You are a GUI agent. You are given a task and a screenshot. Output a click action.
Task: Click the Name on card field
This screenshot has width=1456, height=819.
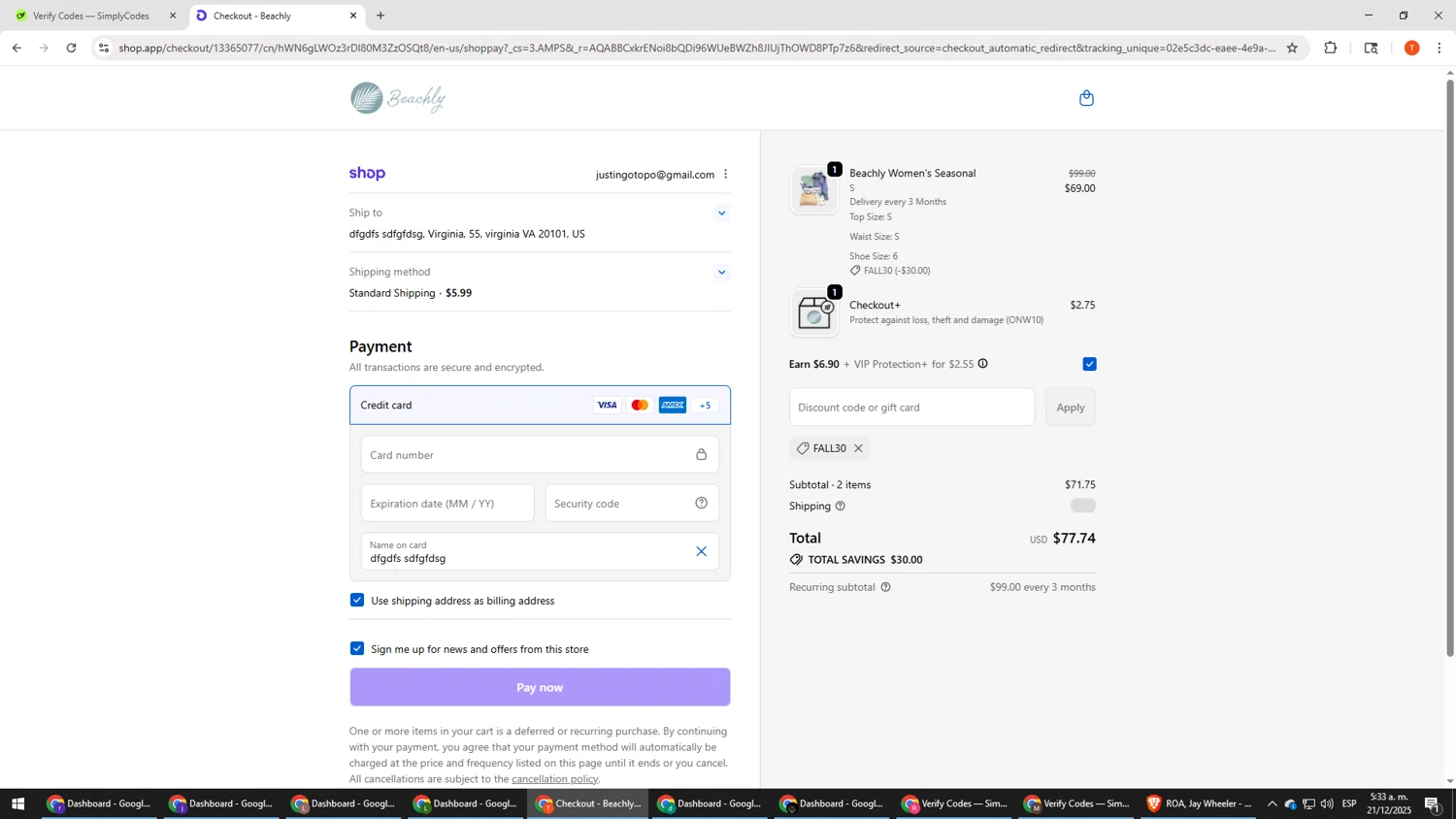pos(540,552)
